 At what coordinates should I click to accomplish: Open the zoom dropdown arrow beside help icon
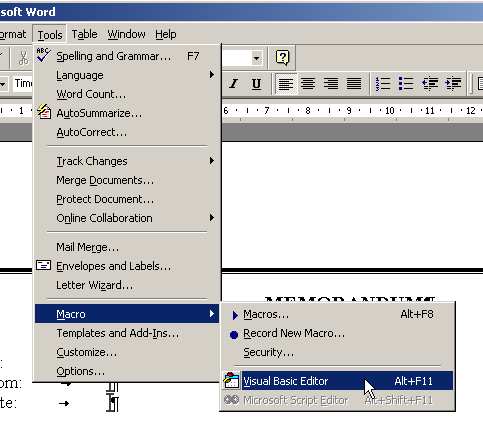256,58
